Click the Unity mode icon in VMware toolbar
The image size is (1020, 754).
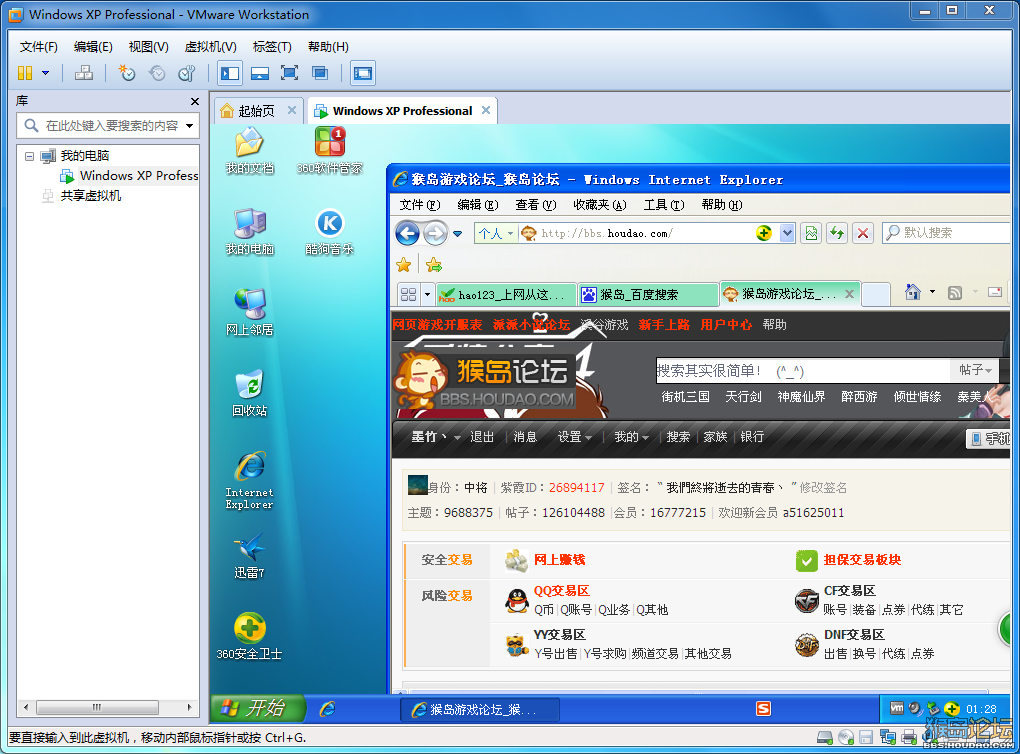coord(319,73)
